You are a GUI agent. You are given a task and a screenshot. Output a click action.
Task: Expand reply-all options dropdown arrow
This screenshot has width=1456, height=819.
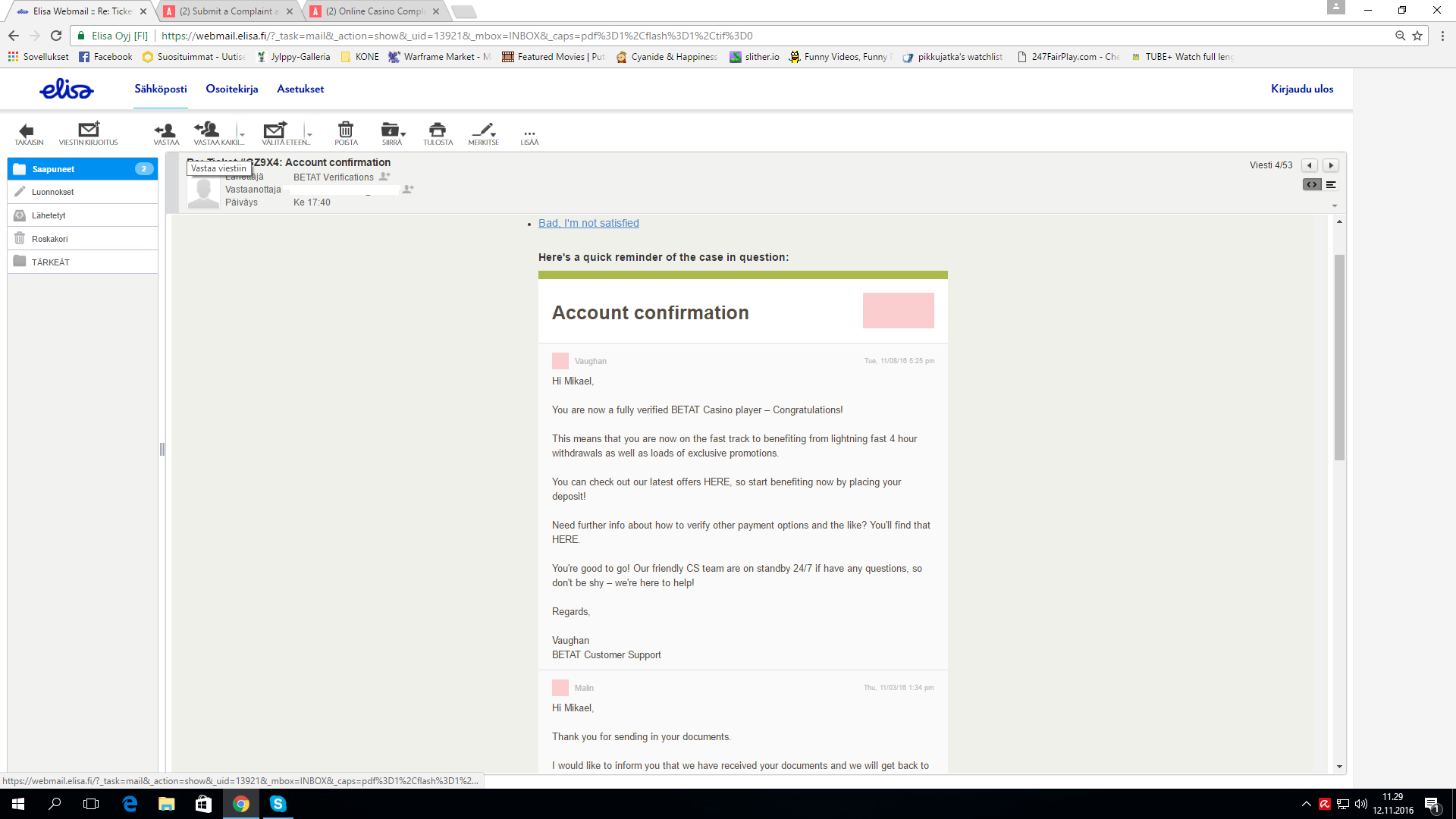tap(242, 133)
